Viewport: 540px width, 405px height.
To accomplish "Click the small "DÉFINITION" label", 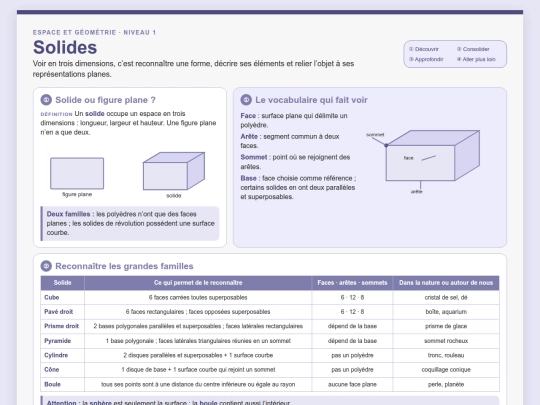I will click(56, 114).
